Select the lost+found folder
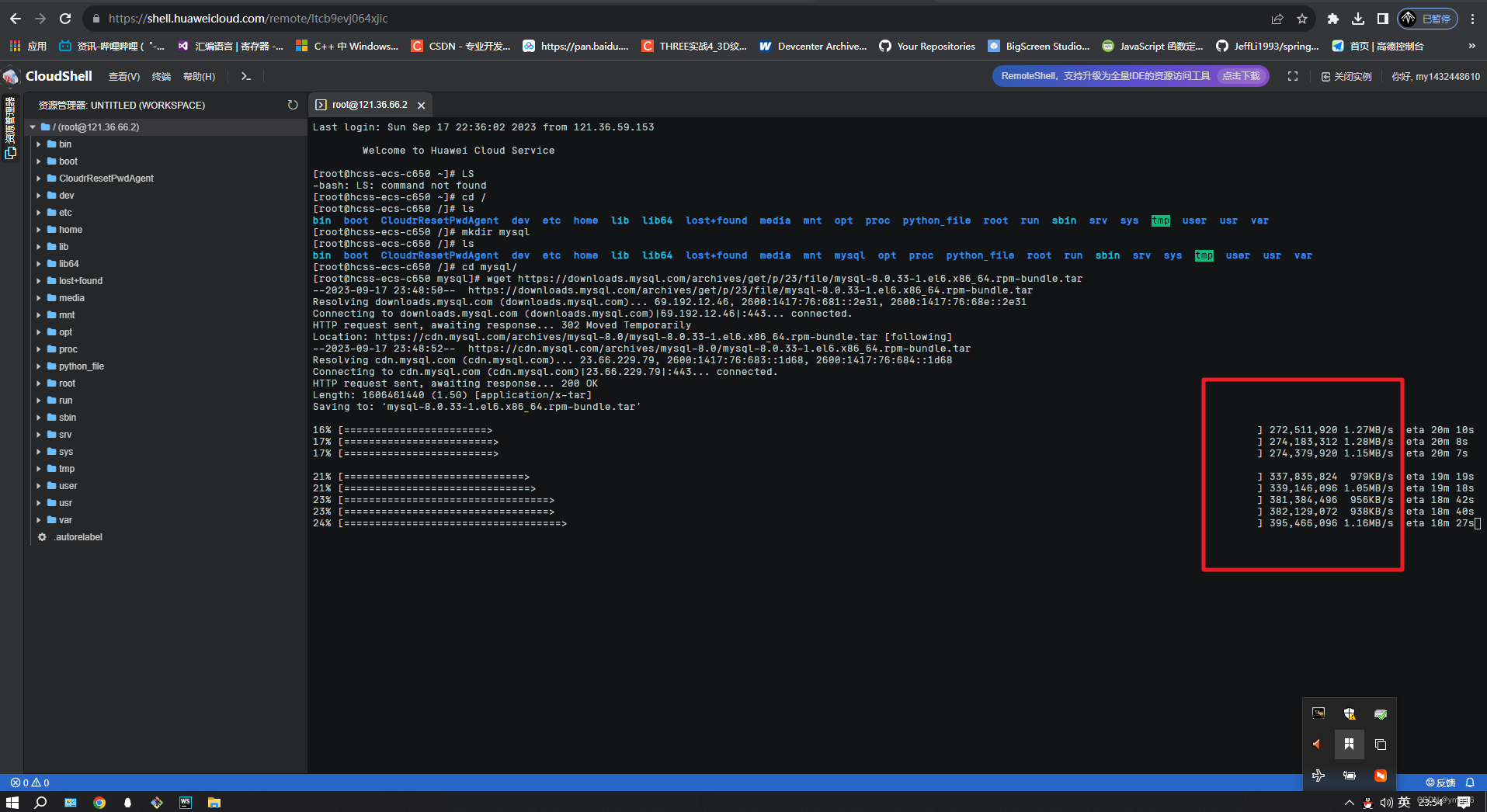1487x812 pixels. pos(80,281)
